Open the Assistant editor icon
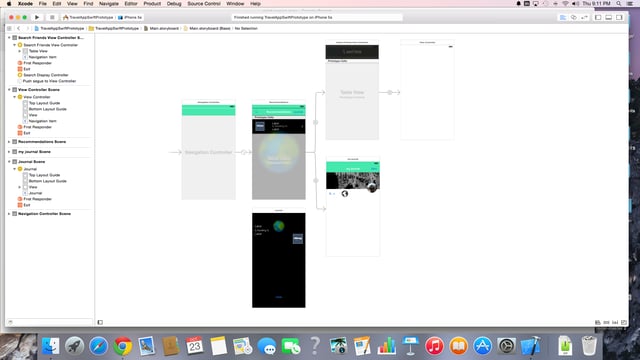Viewport: 640px width, 360px height. pos(574,18)
